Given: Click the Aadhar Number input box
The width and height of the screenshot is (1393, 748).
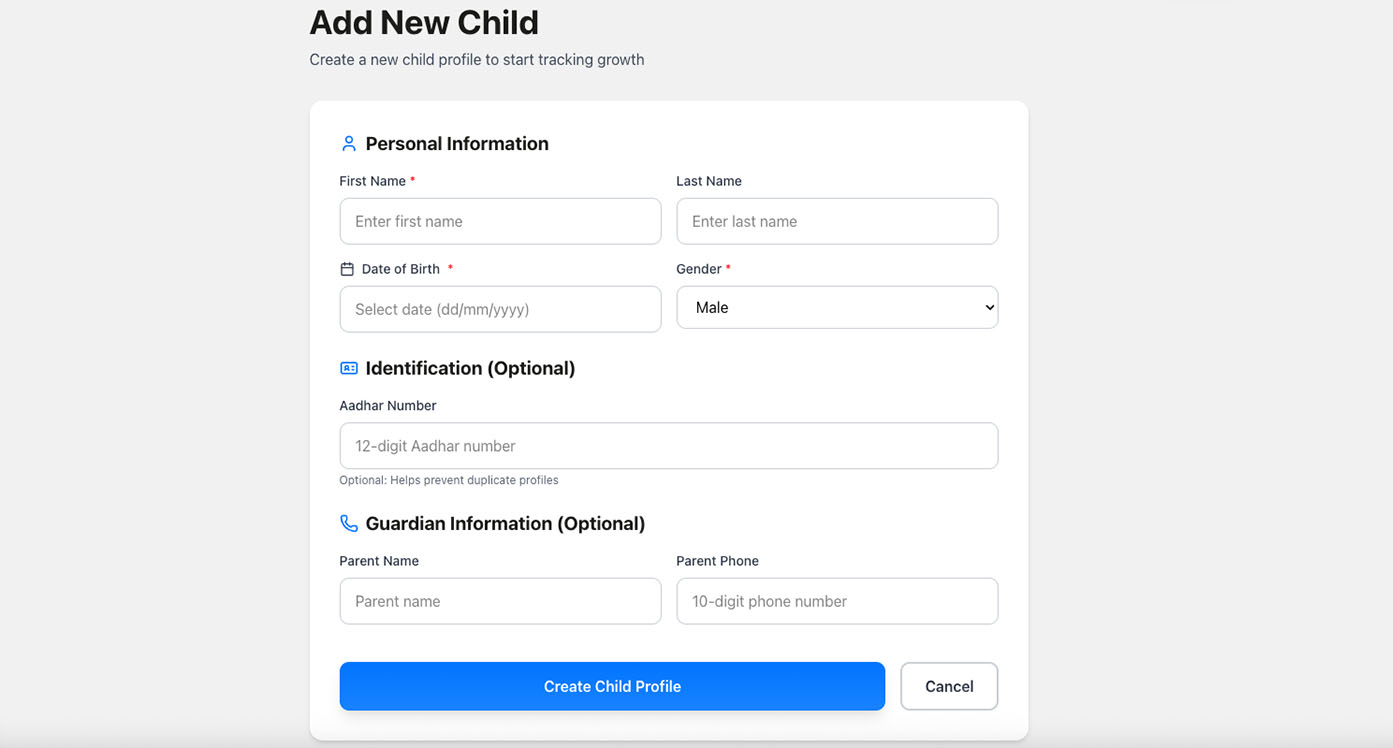Looking at the screenshot, I should [668, 445].
